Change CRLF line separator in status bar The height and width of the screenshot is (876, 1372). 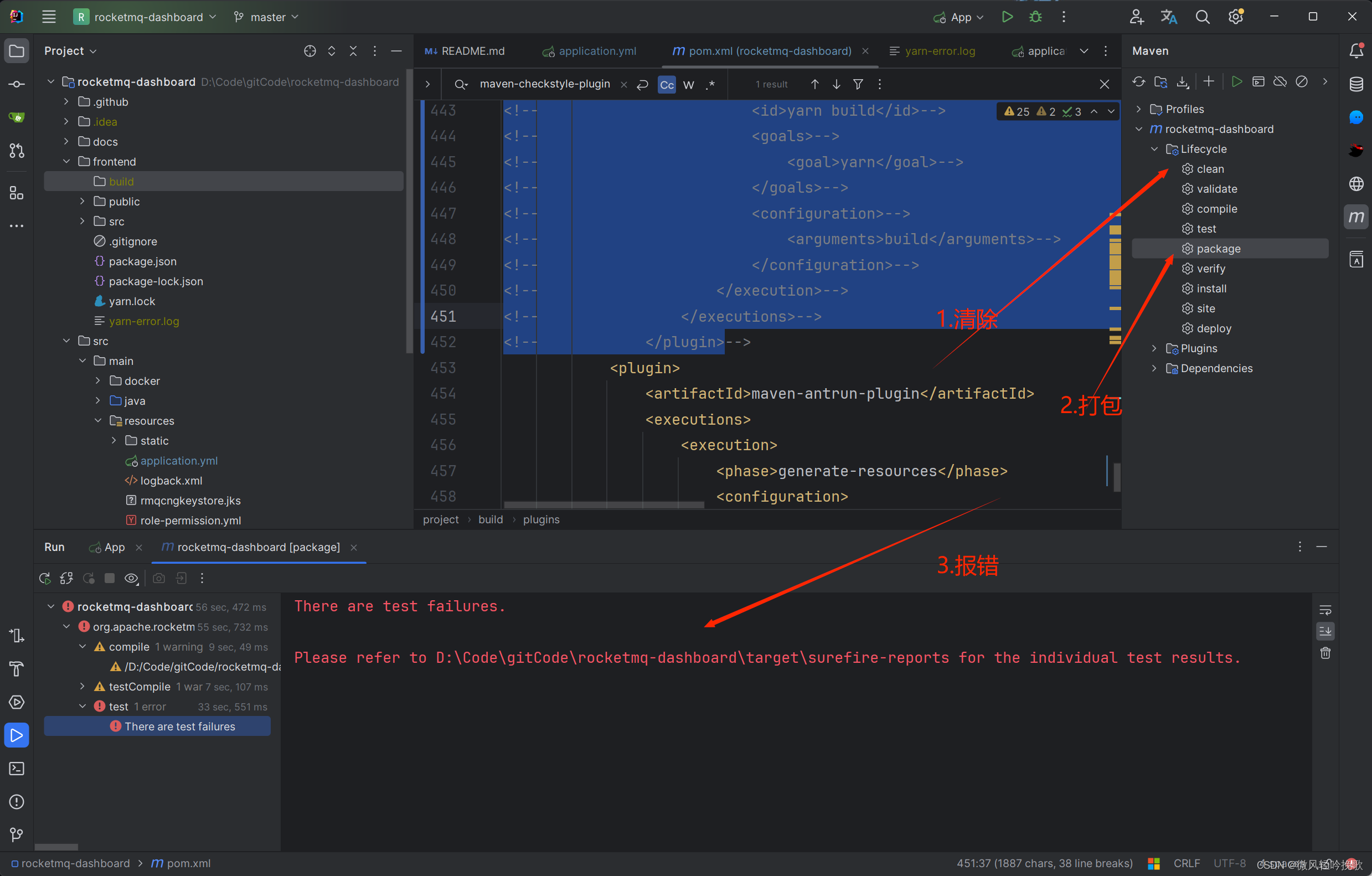[1187, 863]
